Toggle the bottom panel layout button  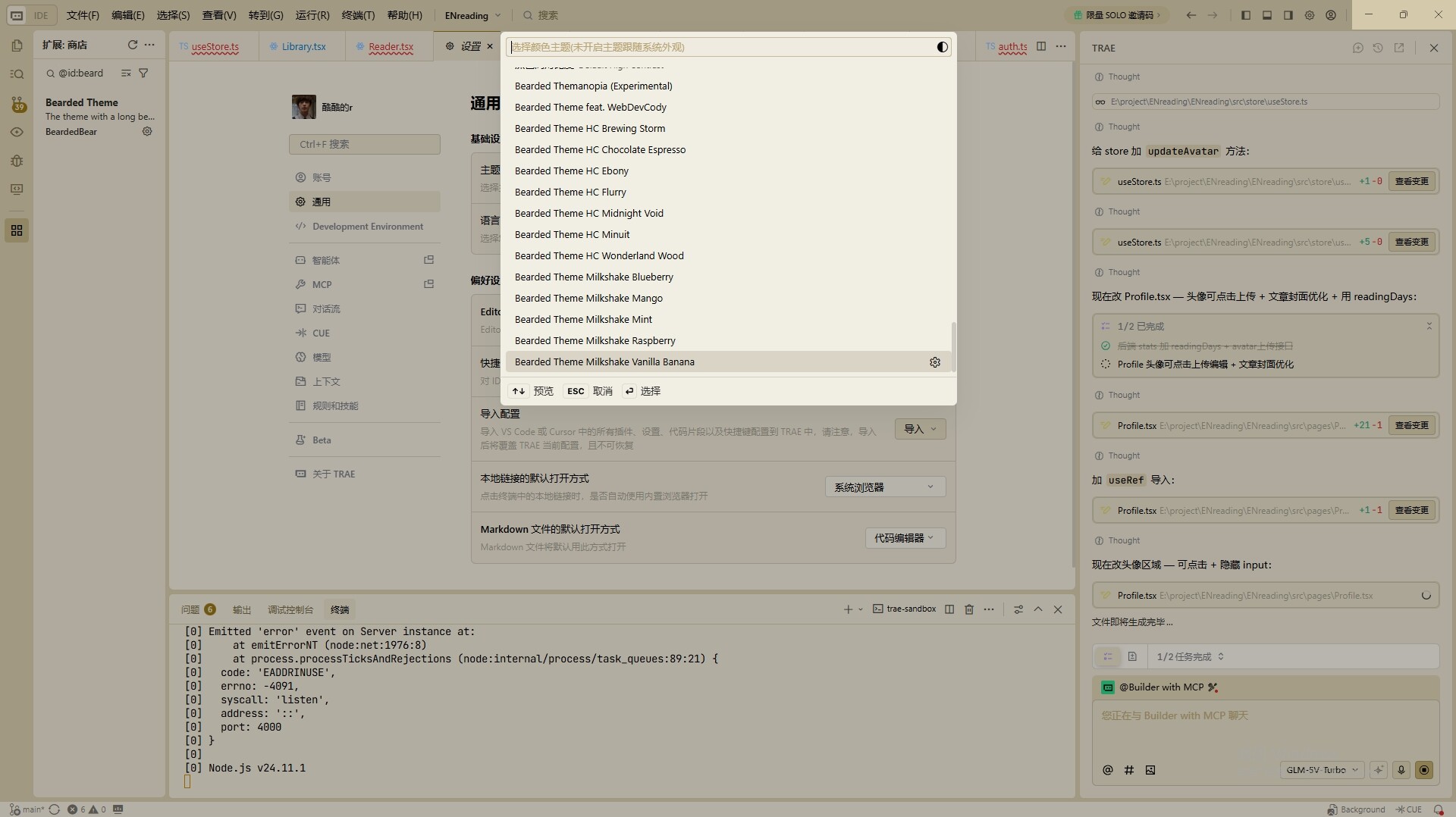tap(1267, 15)
